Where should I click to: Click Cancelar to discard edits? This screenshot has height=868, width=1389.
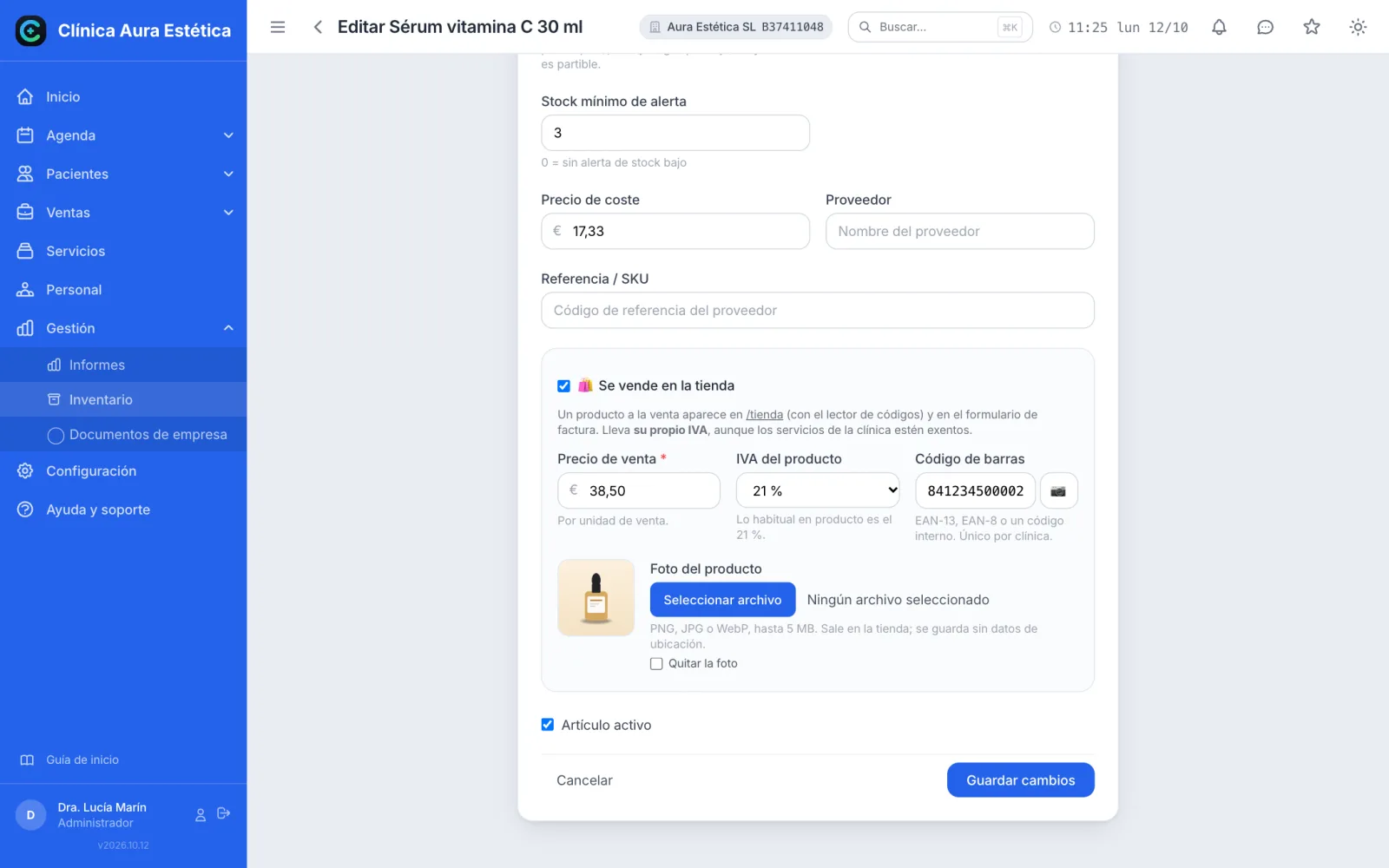tap(584, 780)
